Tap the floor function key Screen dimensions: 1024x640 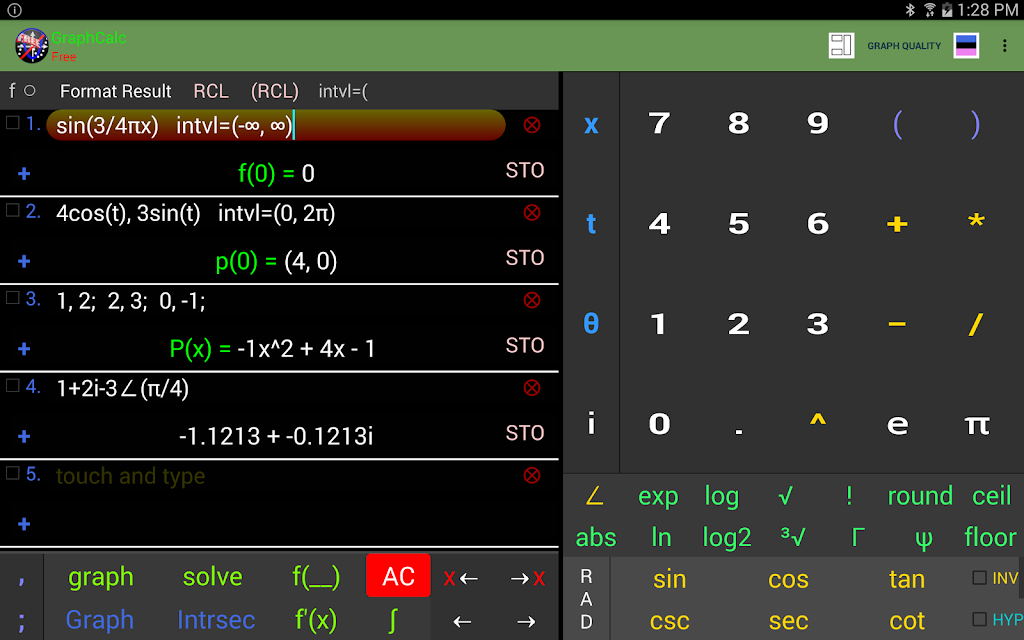(991, 537)
